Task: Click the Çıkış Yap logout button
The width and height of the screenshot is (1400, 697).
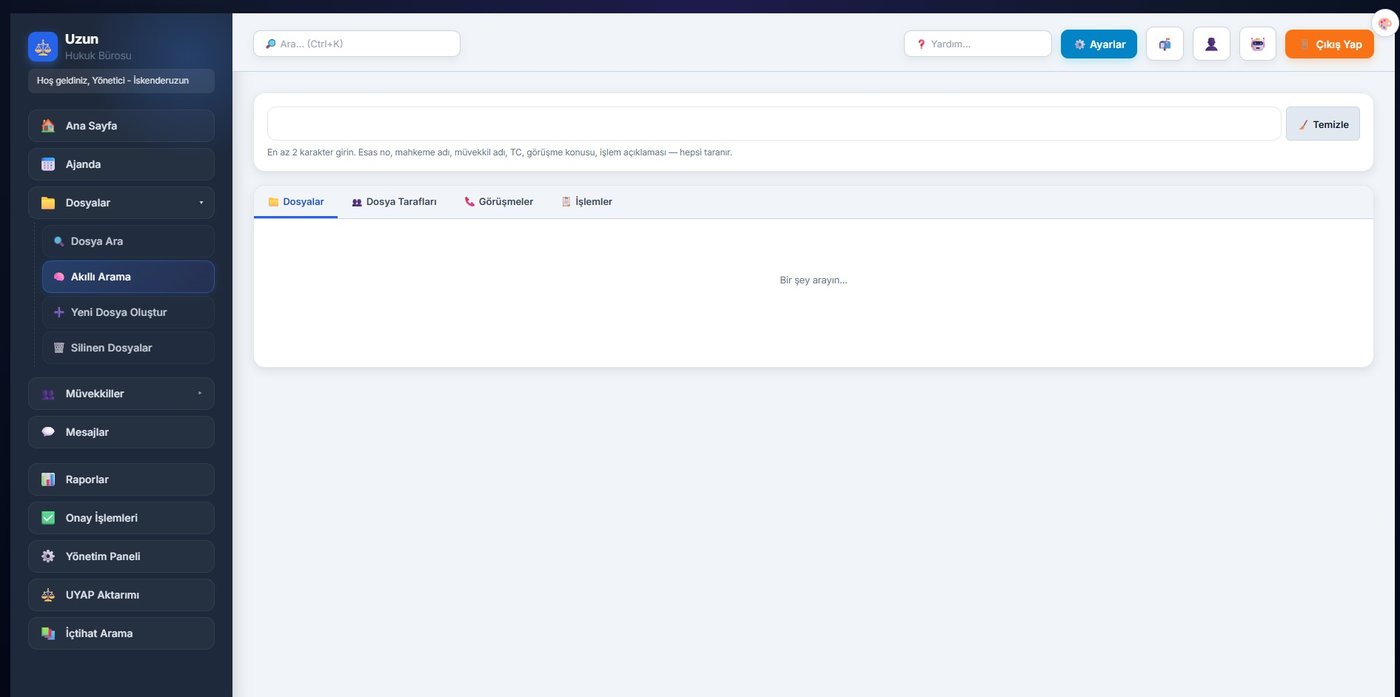Action: pos(1330,44)
